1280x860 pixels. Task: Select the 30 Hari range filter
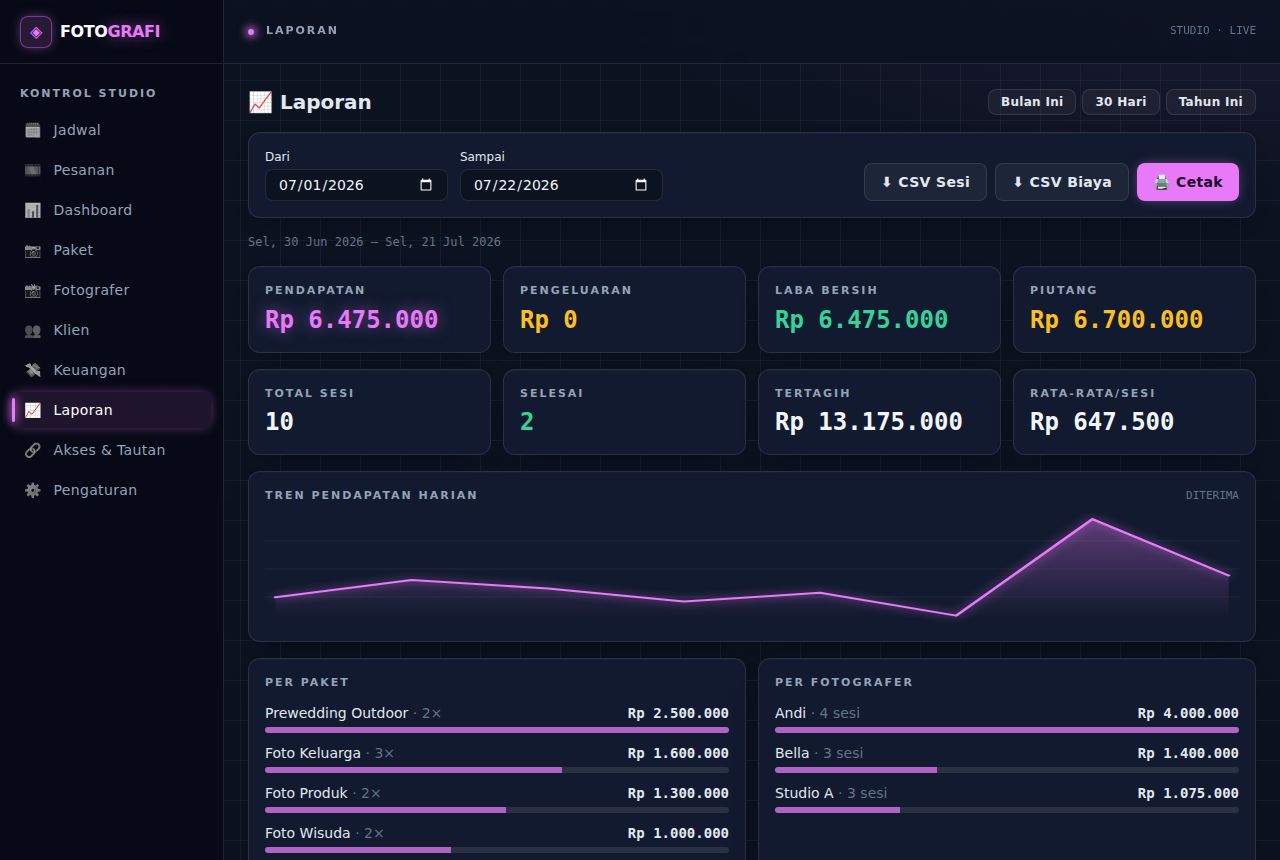click(x=1121, y=102)
